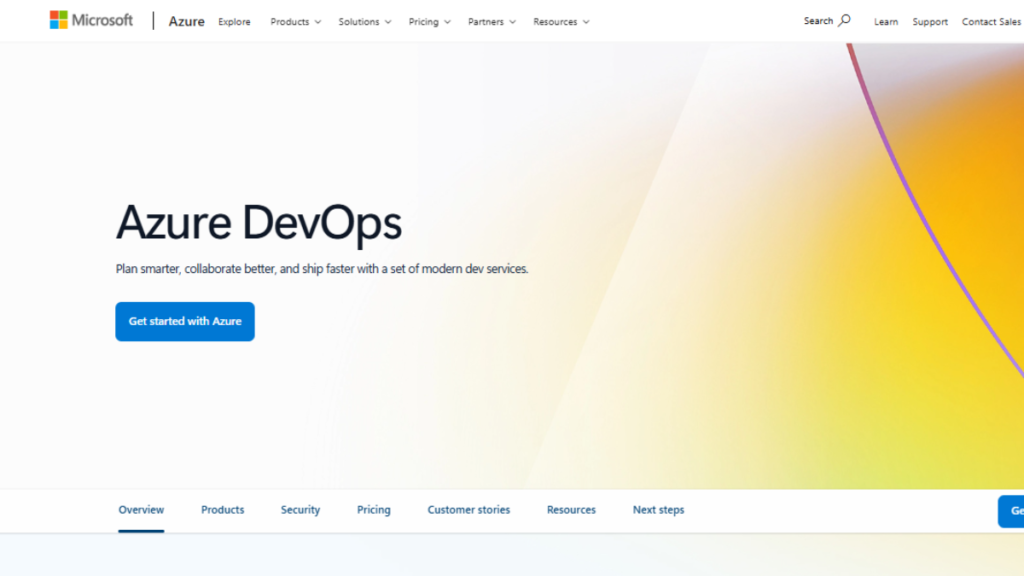The width and height of the screenshot is (1024, 576).
Task: Open the Customer stories tab
Action: 468,510
